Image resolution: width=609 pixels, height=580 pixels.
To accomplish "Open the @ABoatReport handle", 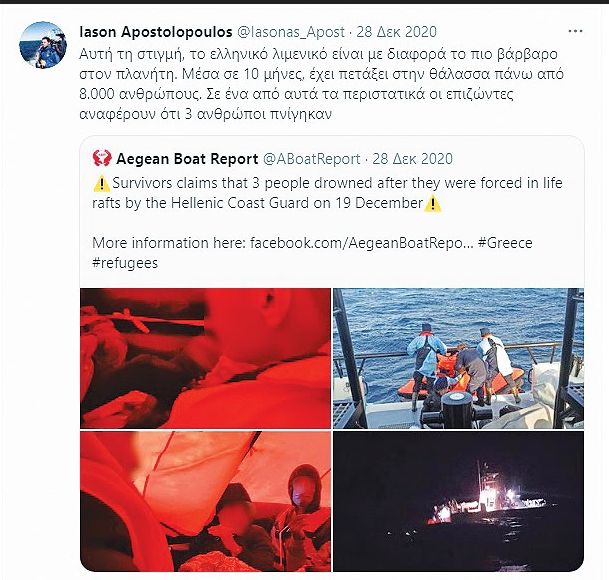I will point(311,159).
